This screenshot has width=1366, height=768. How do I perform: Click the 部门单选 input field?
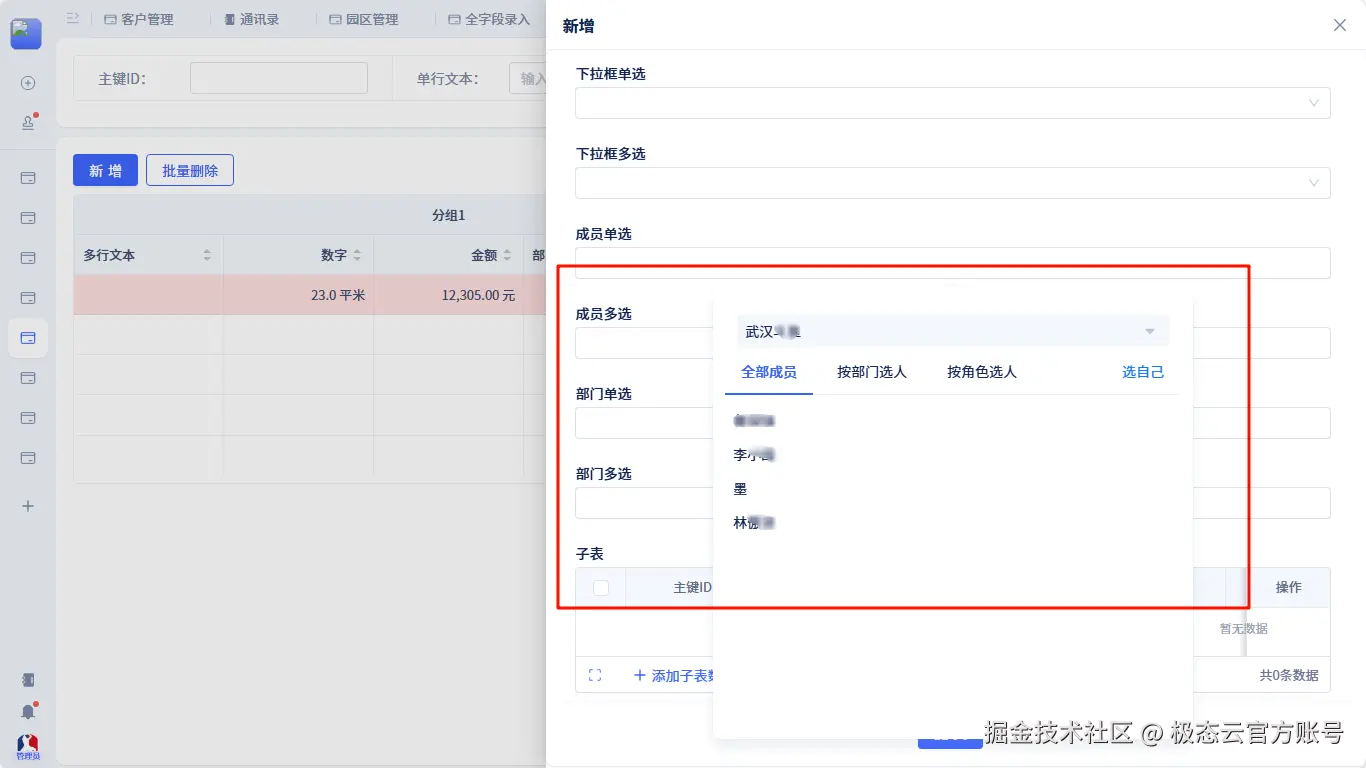coord(644,423)
